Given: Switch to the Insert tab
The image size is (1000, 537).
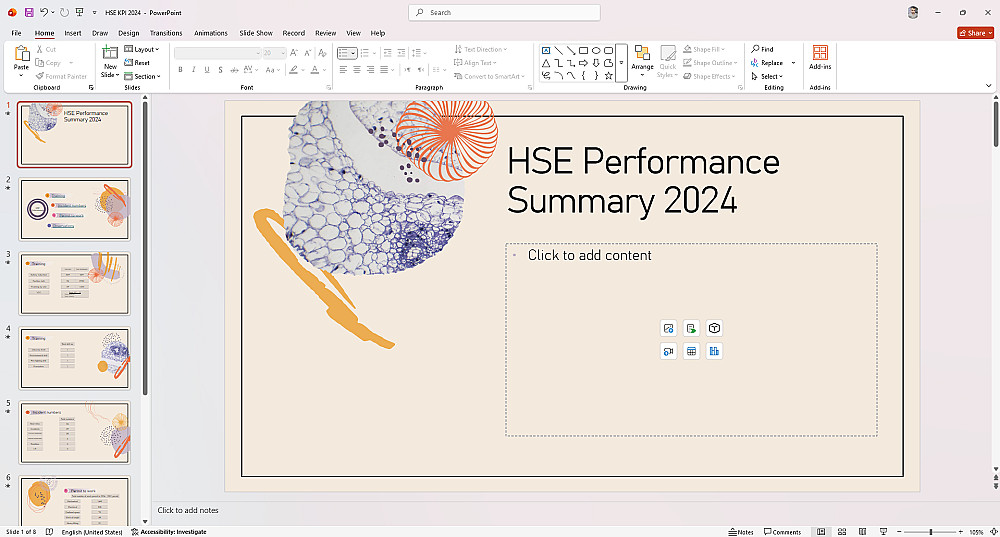Looking at the screenshot, I should click(x=73, y=33).
